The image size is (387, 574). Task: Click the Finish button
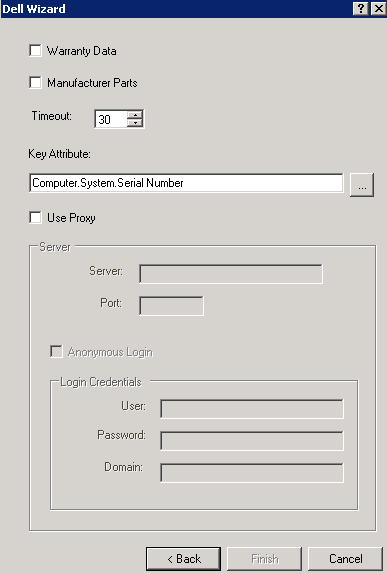pyautogui.click(x=264, y=559)
